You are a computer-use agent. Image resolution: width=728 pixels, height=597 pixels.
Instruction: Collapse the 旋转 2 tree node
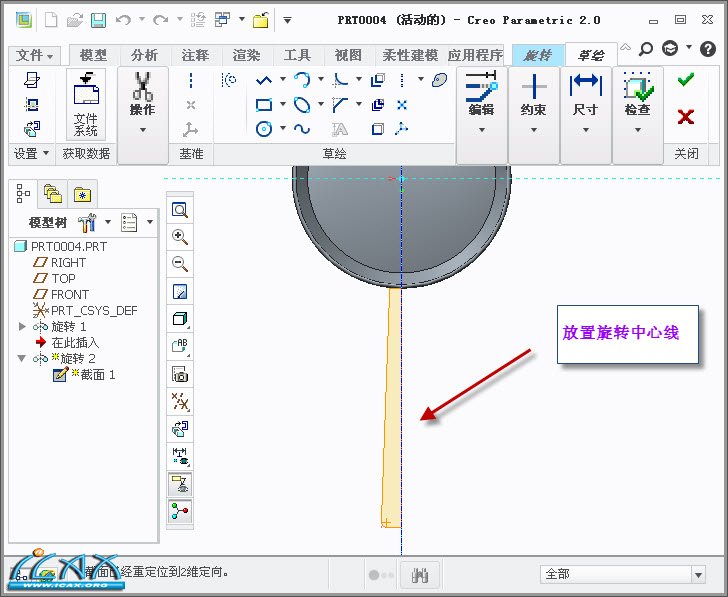point(23,358)
